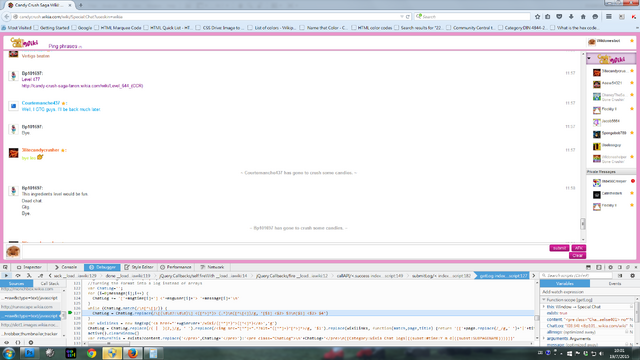Go to Firefox home page
Screen dimensions: 640x360
click(583, 17)
